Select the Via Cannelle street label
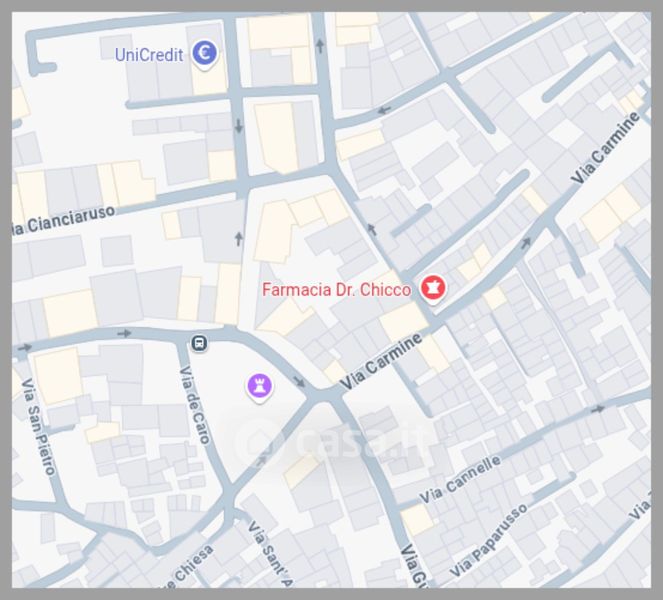 click(x=461, y=479)
